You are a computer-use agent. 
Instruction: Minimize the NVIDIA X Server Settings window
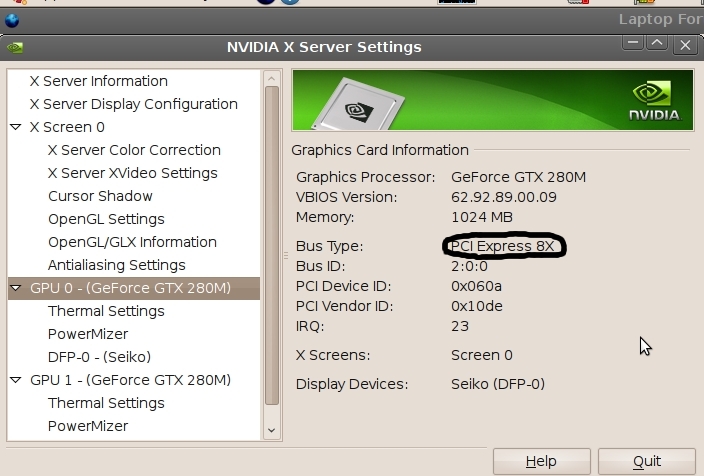[633, 43]
